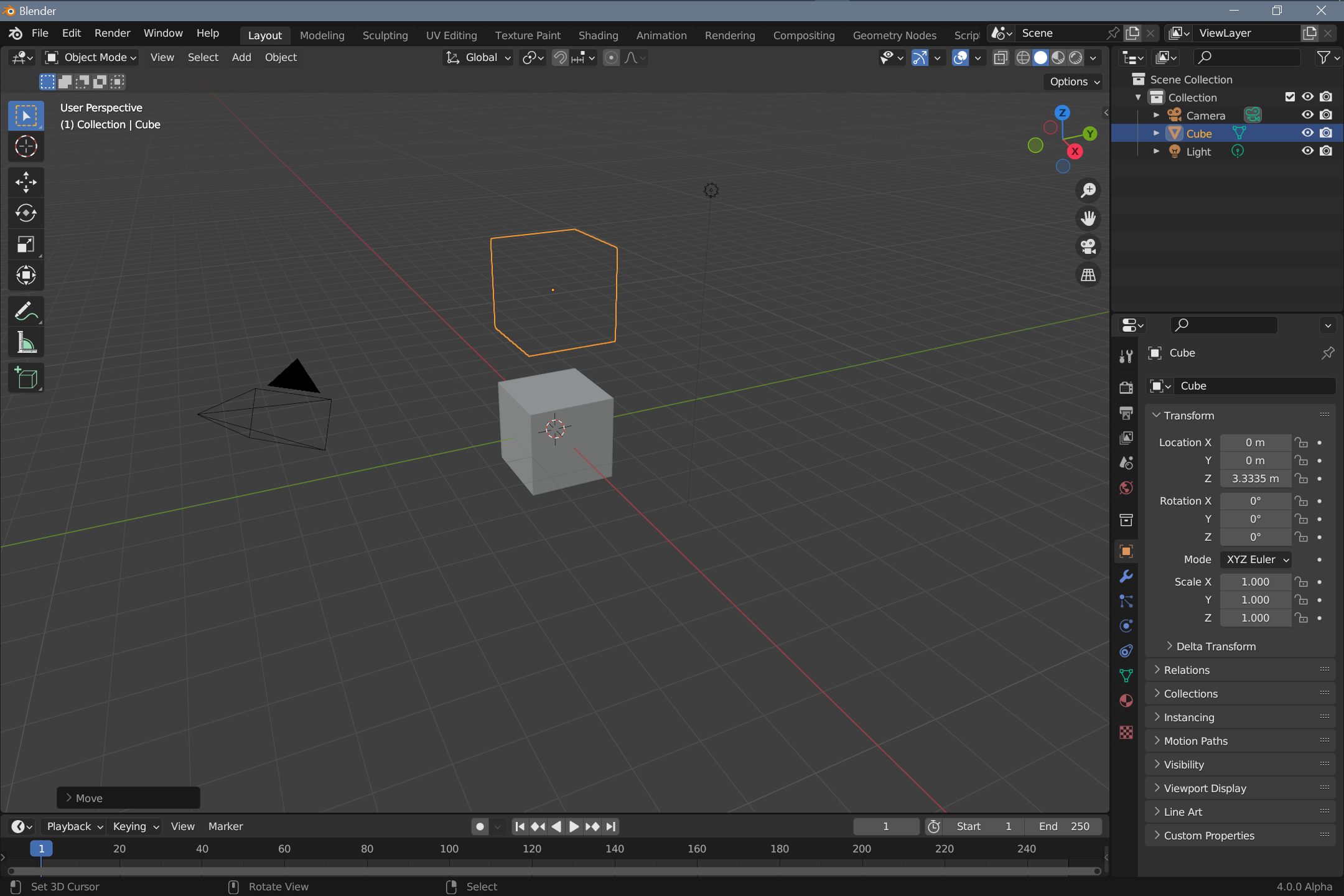
Task: Open the File menu
Action: tap(40, 33)
